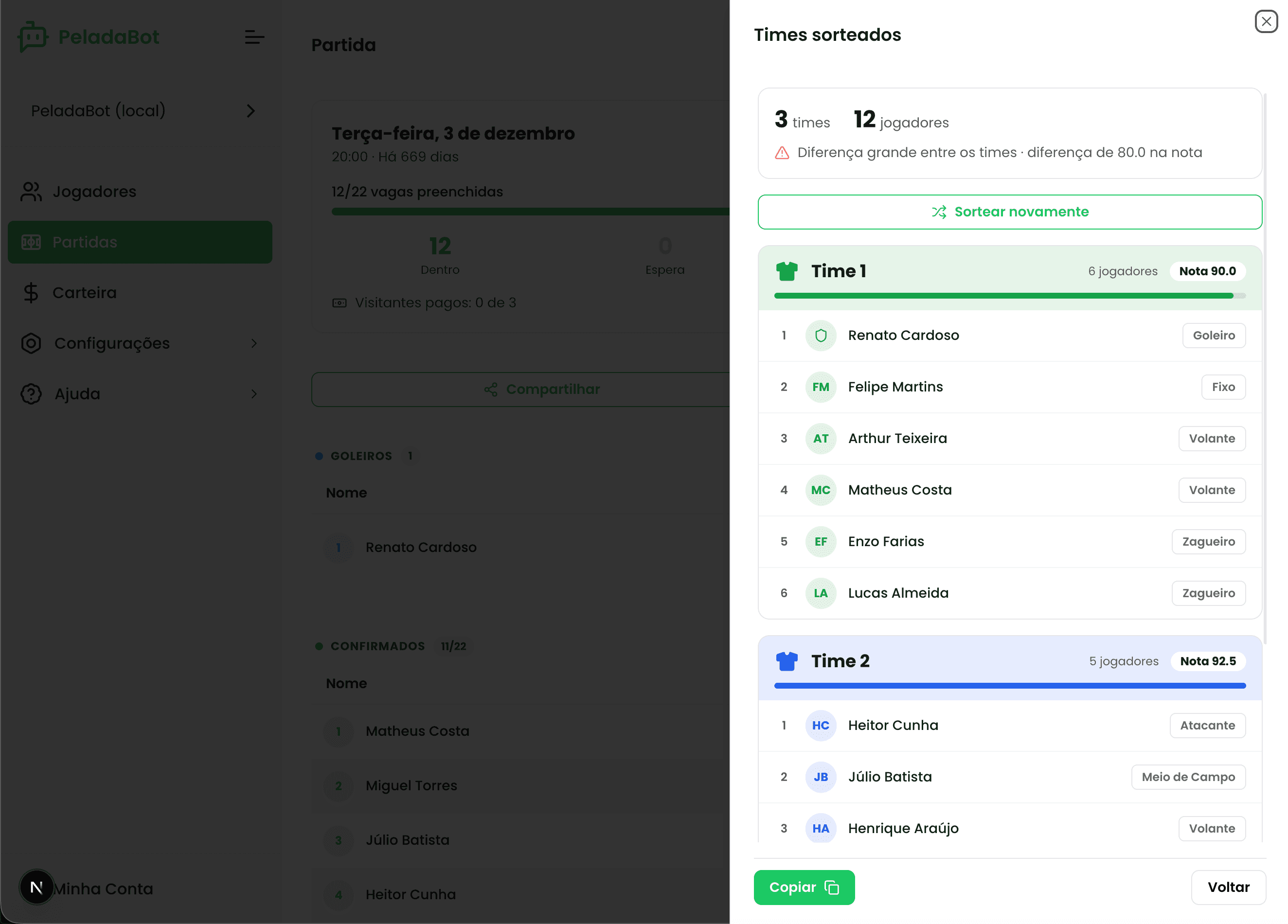Click the Compartilhar button on match page

click(x=520, y=390)
